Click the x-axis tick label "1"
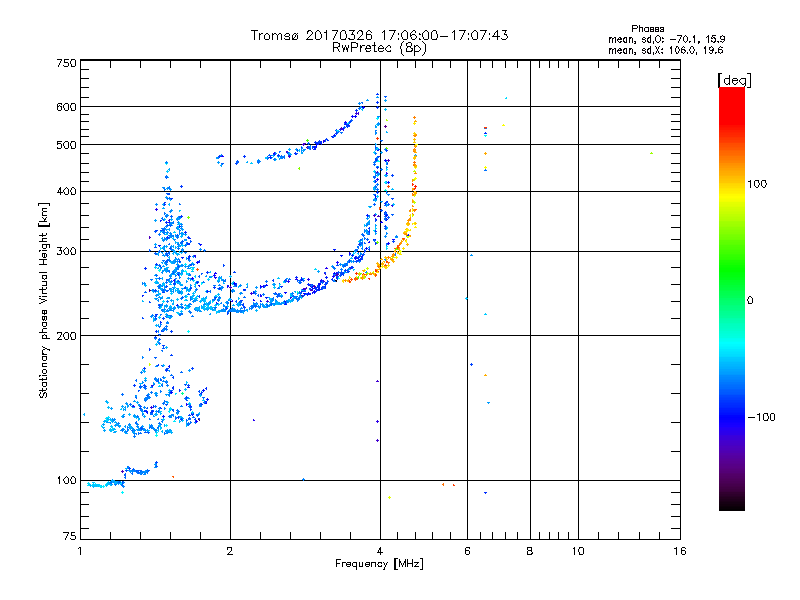Image resolution: width=800 pixels, height=600 pixels. tap(80, 551)
